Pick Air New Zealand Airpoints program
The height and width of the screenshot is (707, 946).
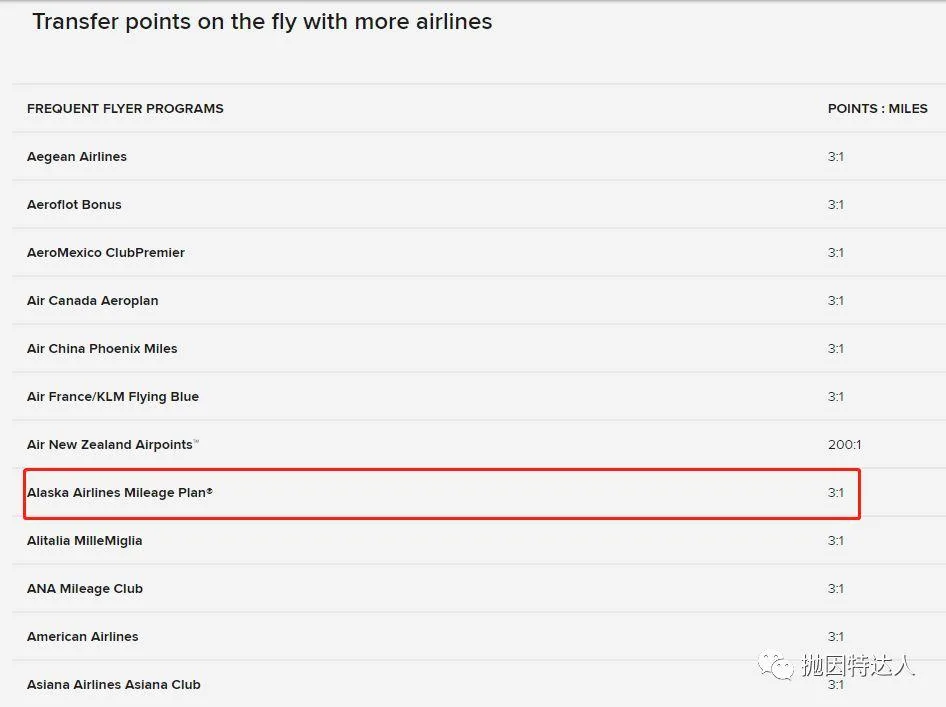(113, 445)
